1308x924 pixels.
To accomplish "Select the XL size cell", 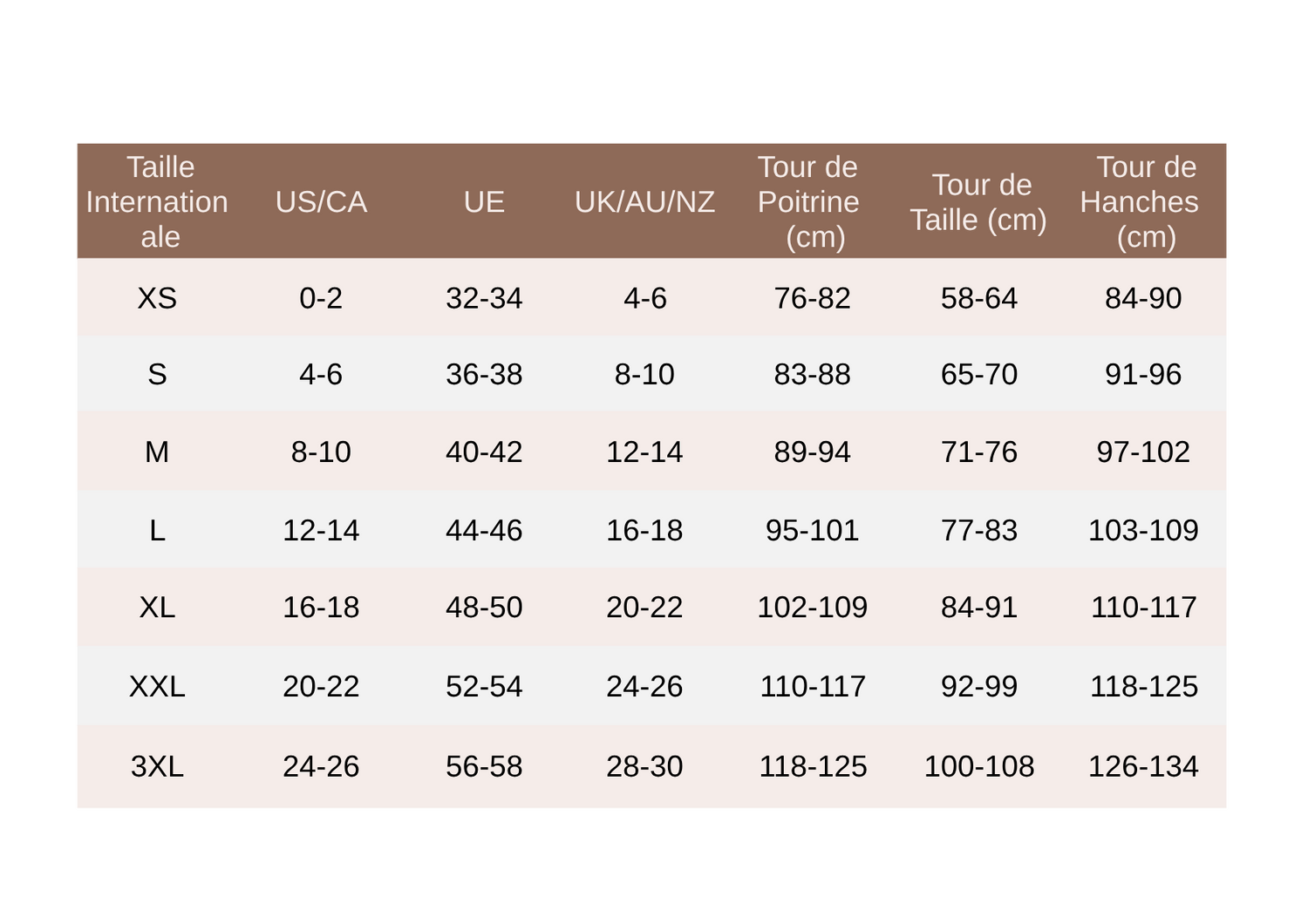I will coord(157,607).
